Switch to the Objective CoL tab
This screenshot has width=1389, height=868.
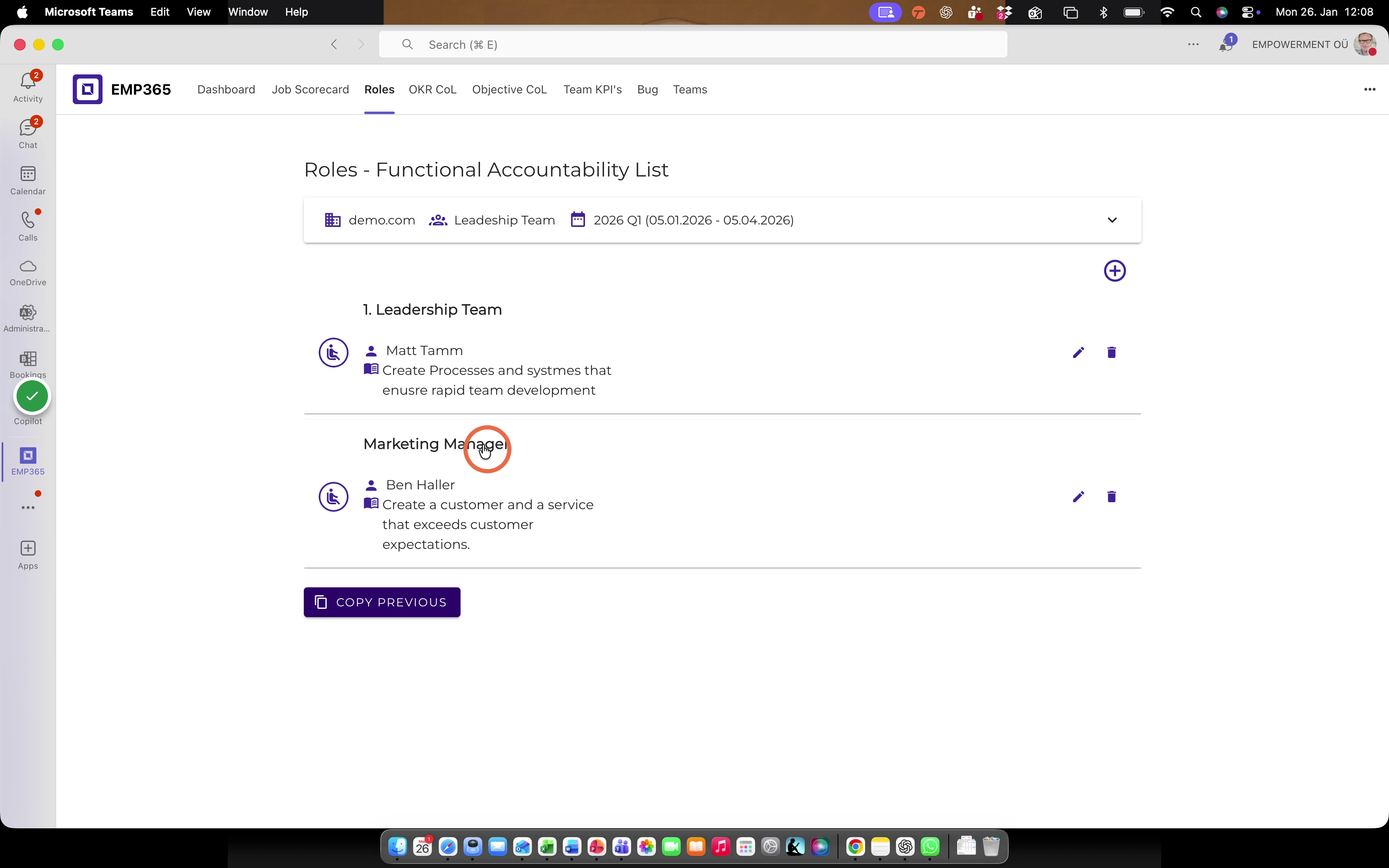(509, 90)
